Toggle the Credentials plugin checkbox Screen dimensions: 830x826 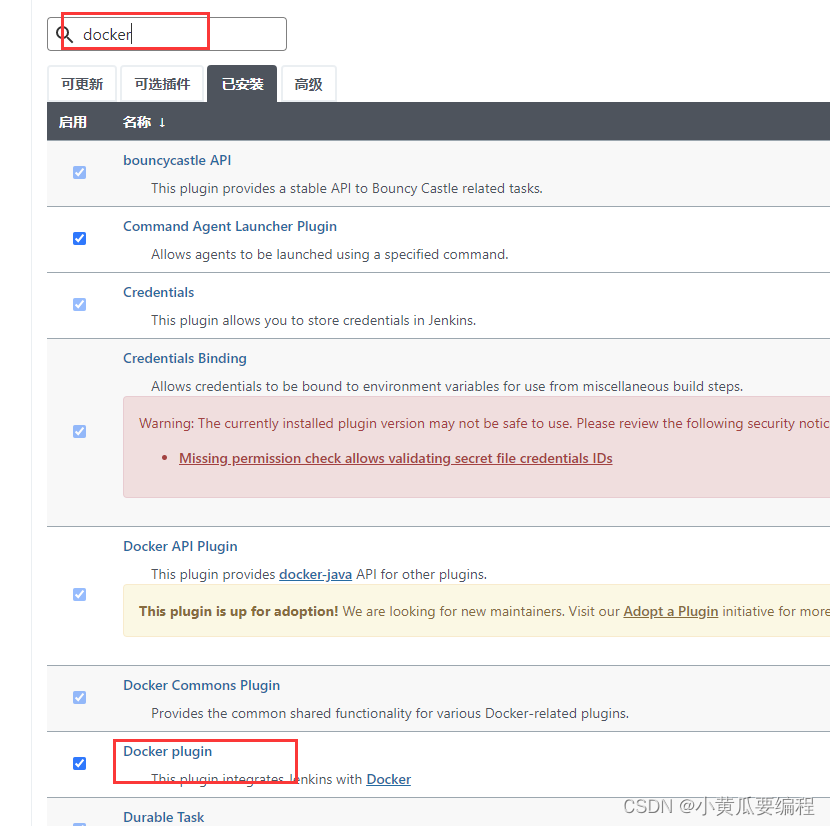click(79, 304)
